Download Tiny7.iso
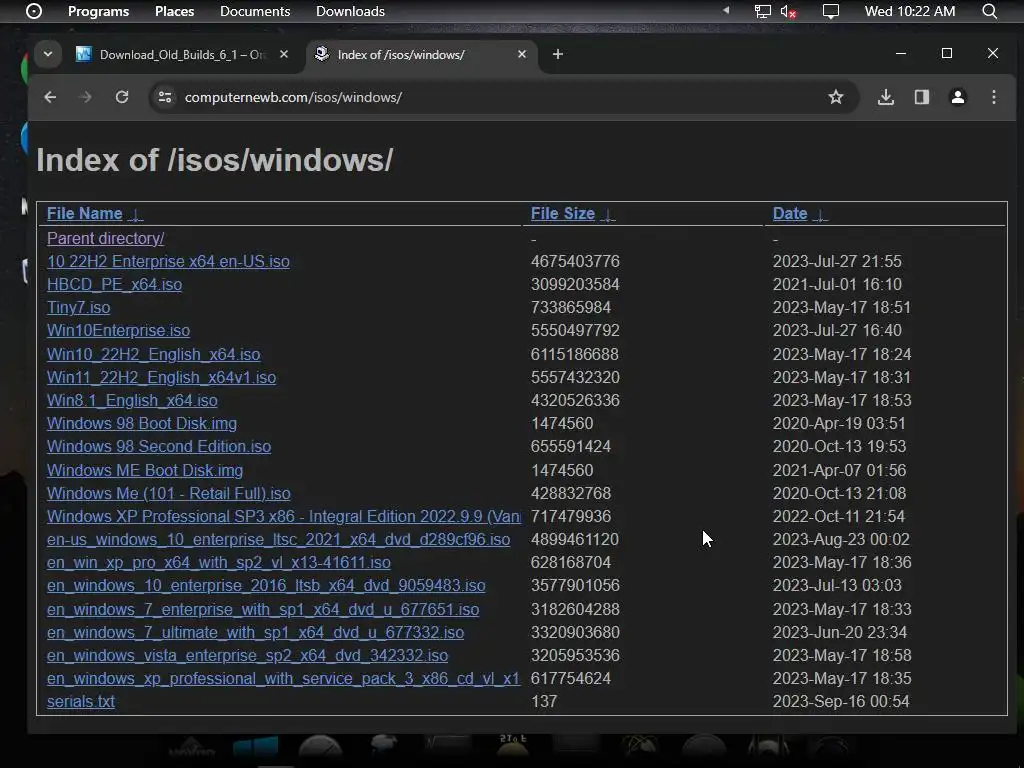This screenshot has height=768, width=1024. tap(78, 307)
